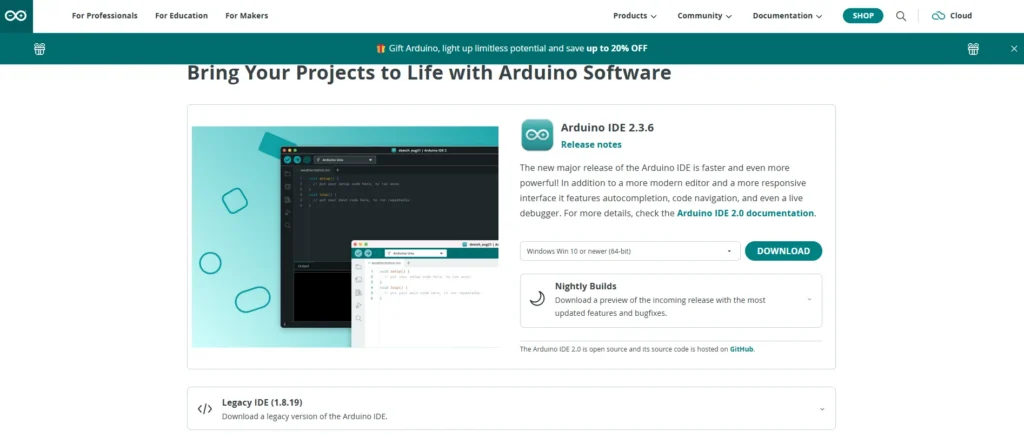Viewport: 1024px width, 437px height.
Task: Open the Community dropdown menu
Action: click(x=705, y=16)
